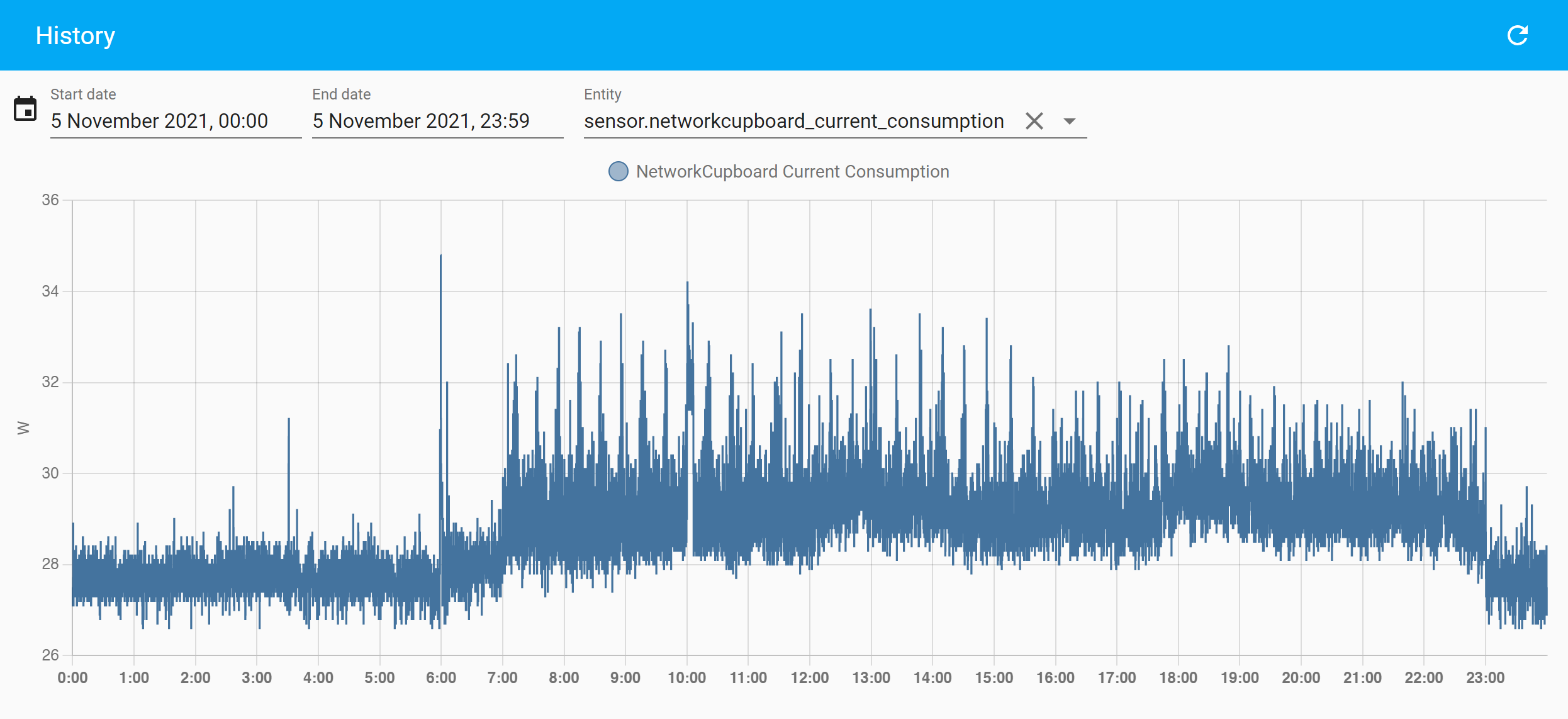The image size is (1568, 719).
Task: Click the clear X icon beside the entity field
Action: (x=1034, y=121)
